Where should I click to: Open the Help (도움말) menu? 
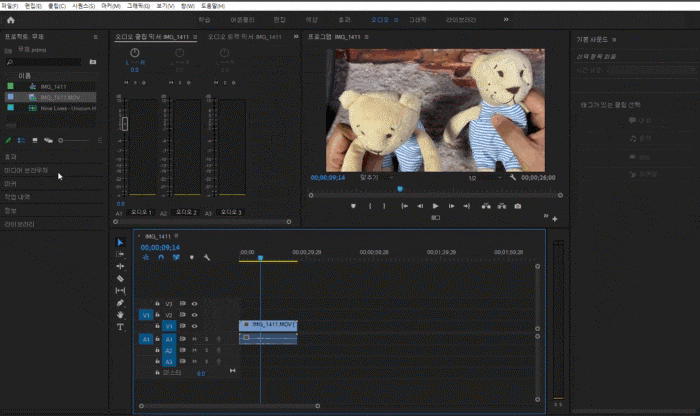point(213,6)
